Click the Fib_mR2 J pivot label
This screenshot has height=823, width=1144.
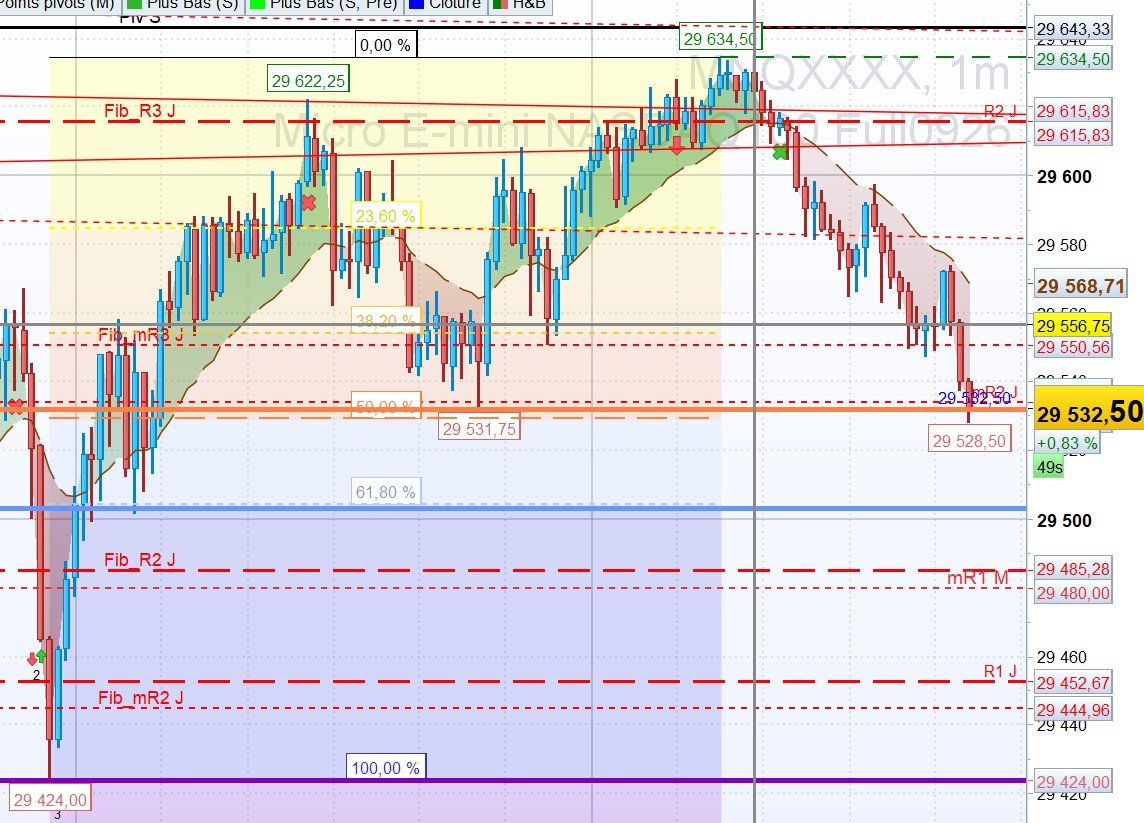point(141,698)
